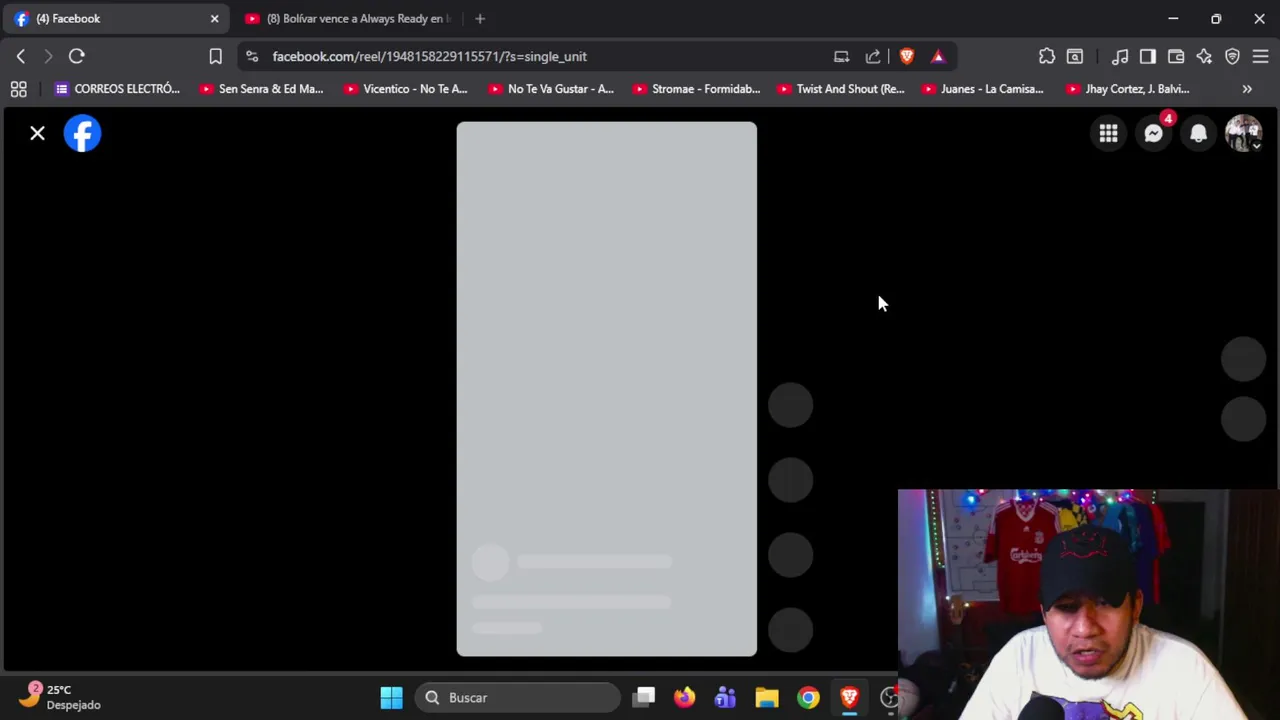Launch Firefox from the taskbar
The height and width of the screenshot is (720, 1280).
(x=684, y=697)
